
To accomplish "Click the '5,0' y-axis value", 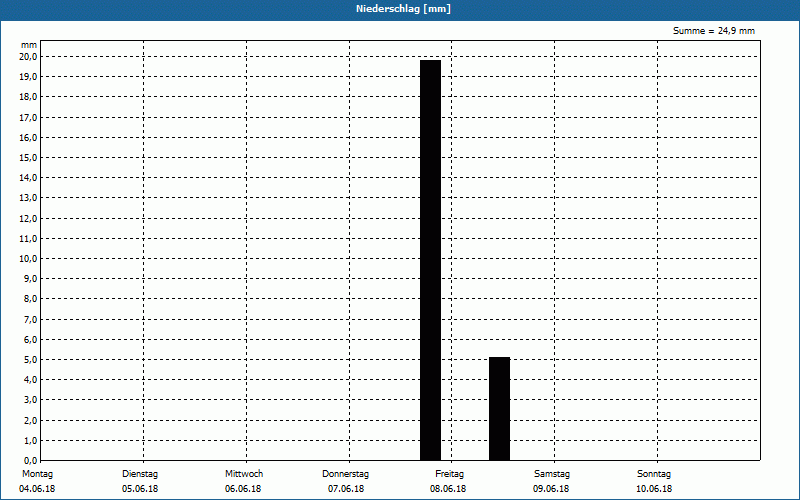I will click(30, 360).
